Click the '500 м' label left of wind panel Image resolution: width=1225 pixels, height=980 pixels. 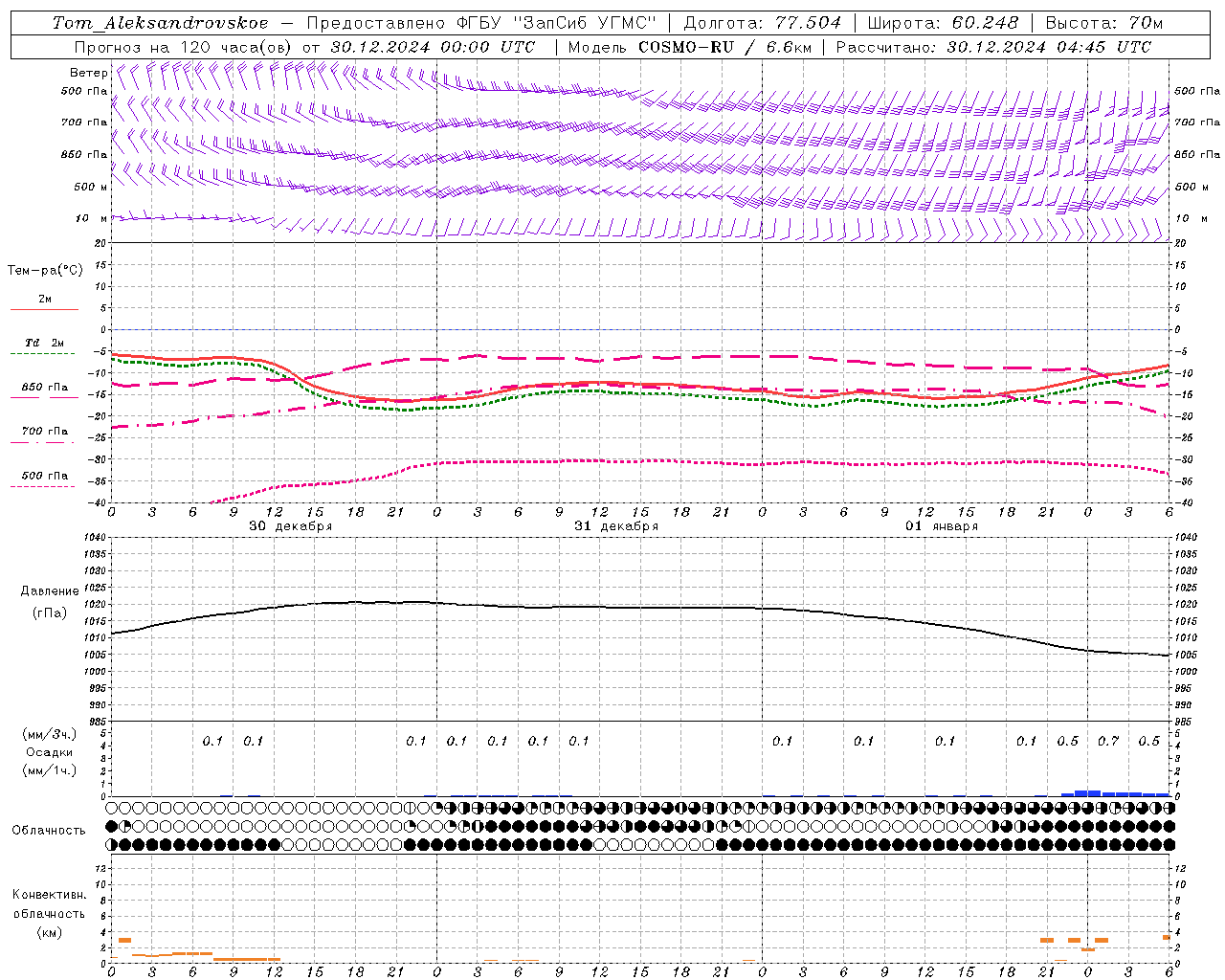tap(91, 187)
